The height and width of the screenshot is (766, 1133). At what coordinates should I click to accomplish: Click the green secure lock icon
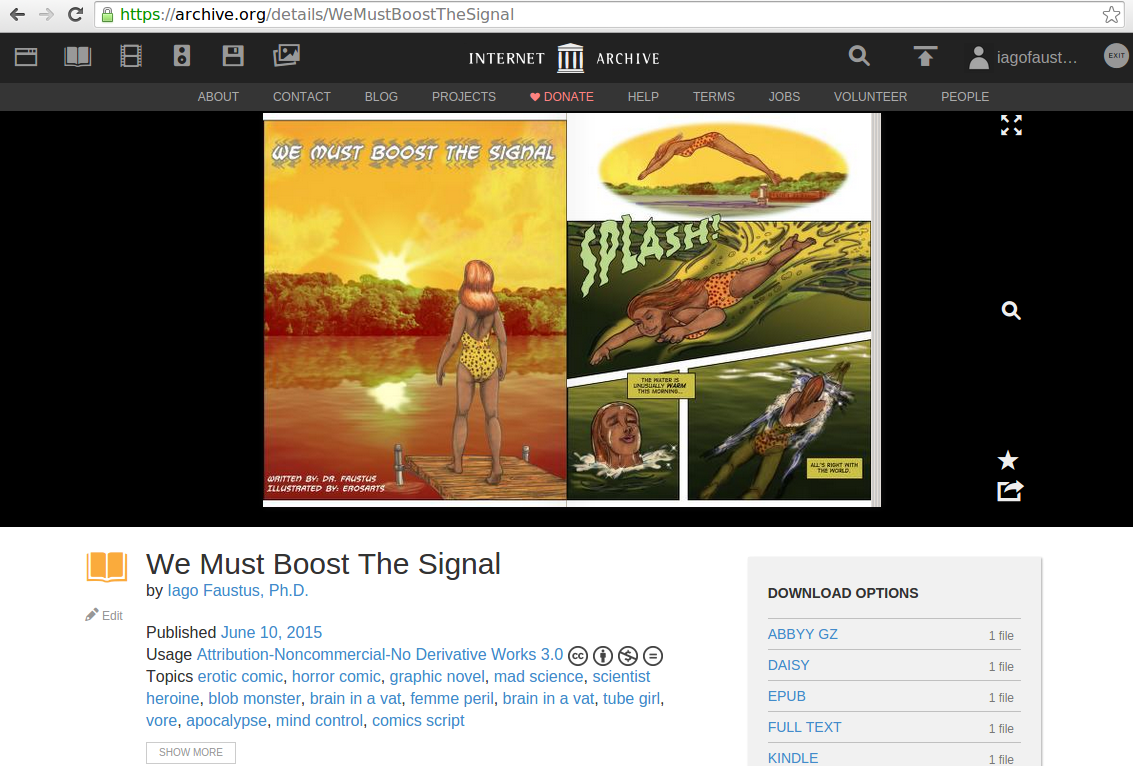[107, 14]
